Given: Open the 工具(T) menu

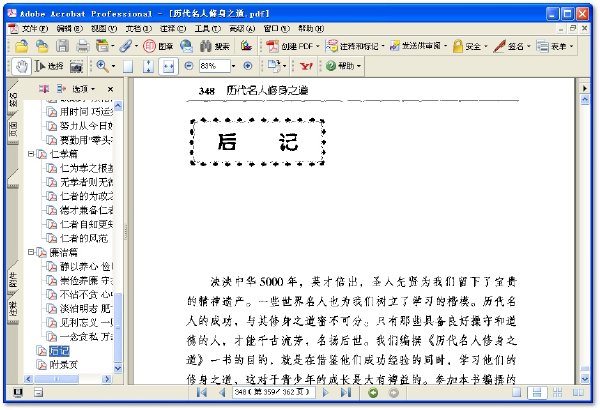Looking at the screenshot, I should (x=208, y=29).
